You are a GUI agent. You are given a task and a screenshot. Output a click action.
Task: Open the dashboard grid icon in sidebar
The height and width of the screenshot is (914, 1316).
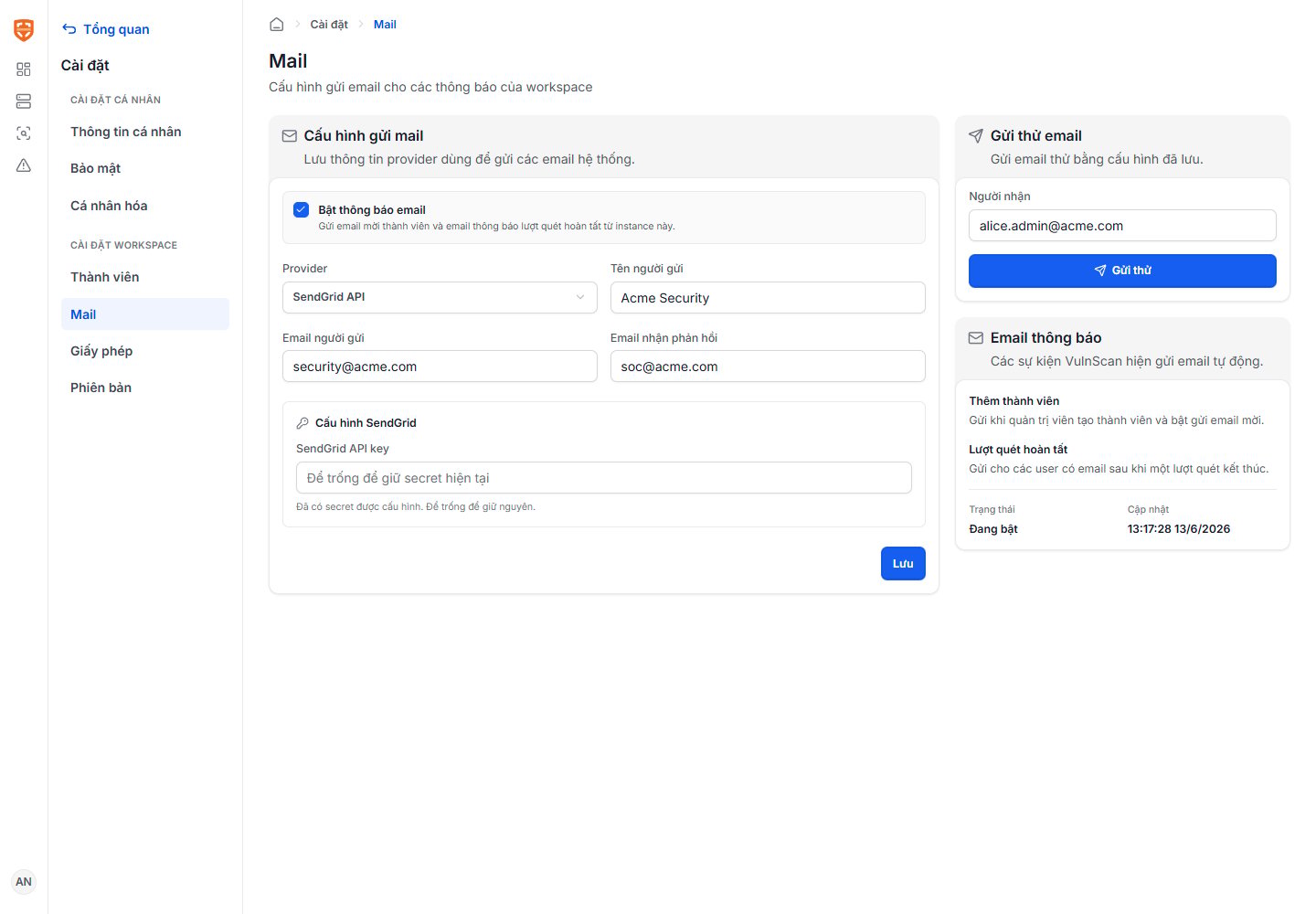(24, 69)
